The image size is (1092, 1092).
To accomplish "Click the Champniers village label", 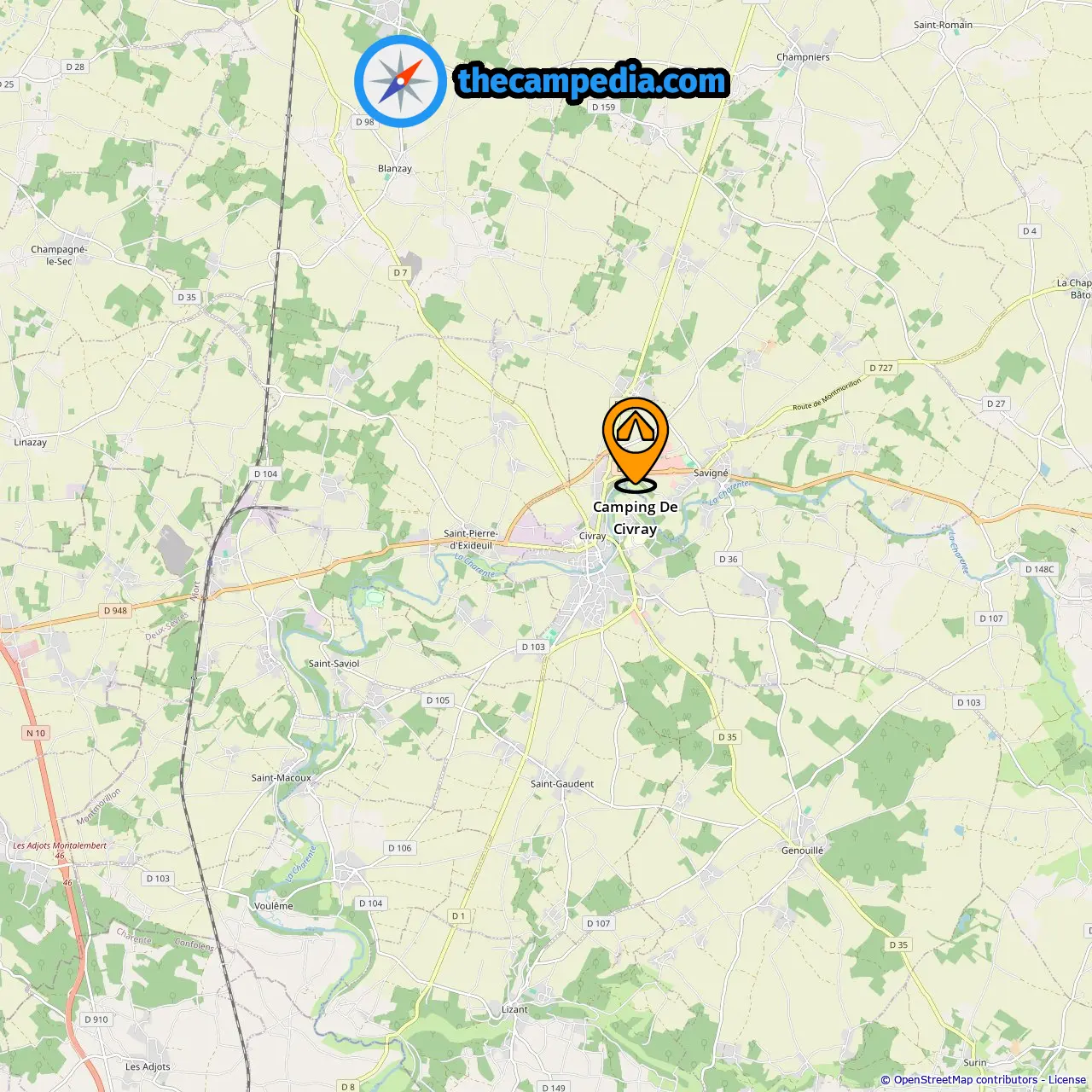I will coord(803,57).
